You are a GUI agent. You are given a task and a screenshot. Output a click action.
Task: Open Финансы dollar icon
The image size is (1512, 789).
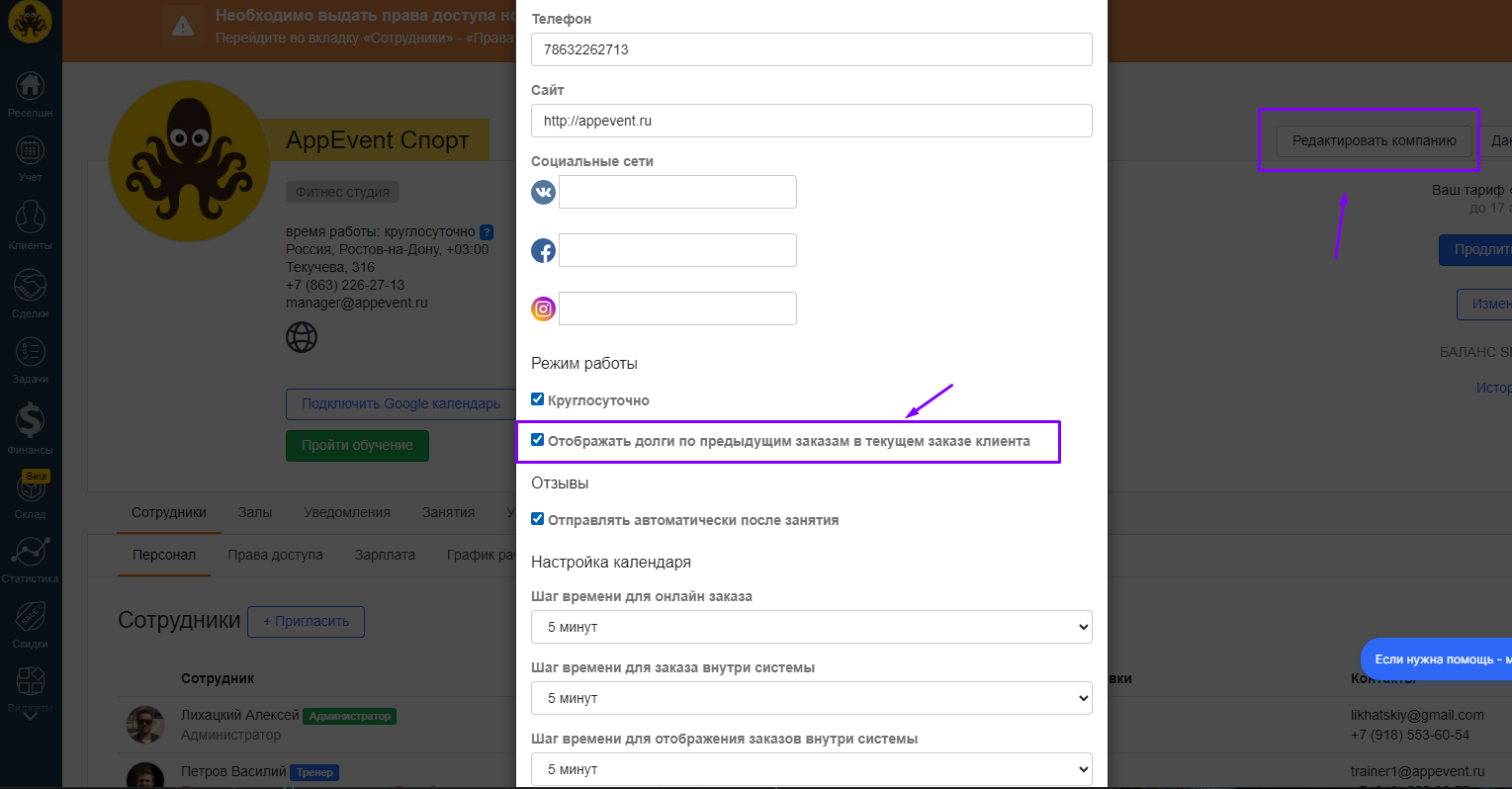coord(31,420)
